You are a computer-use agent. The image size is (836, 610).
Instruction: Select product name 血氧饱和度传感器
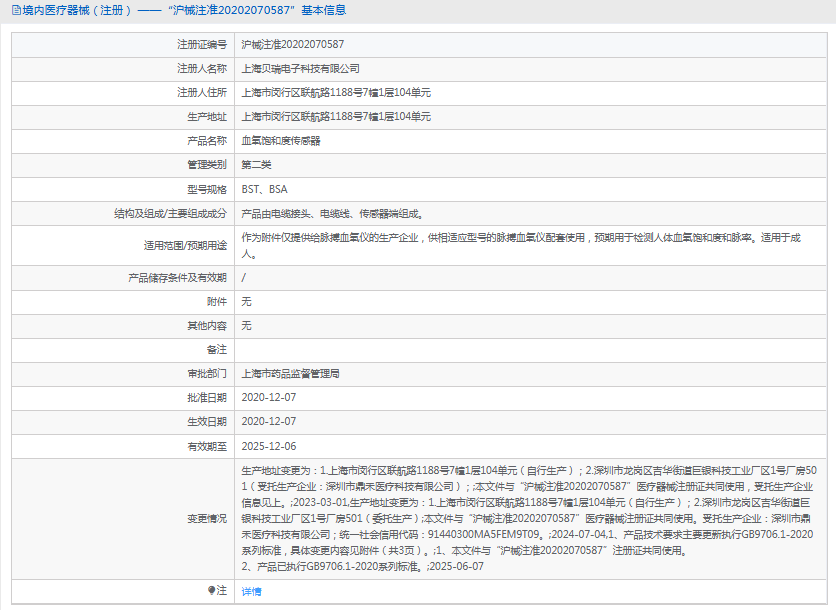point(280,141)
